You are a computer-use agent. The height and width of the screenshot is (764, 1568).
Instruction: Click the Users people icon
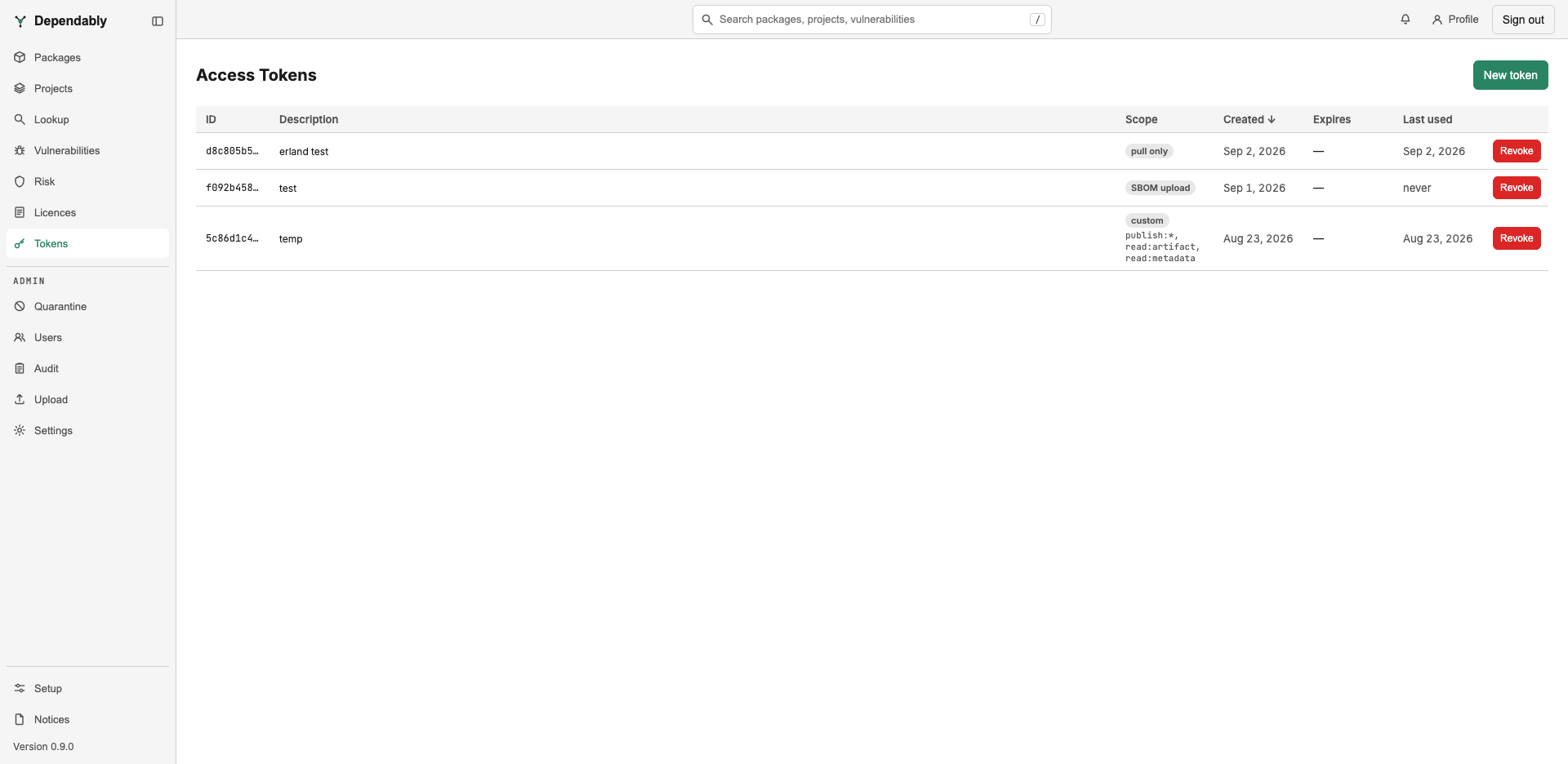[20, 337]
